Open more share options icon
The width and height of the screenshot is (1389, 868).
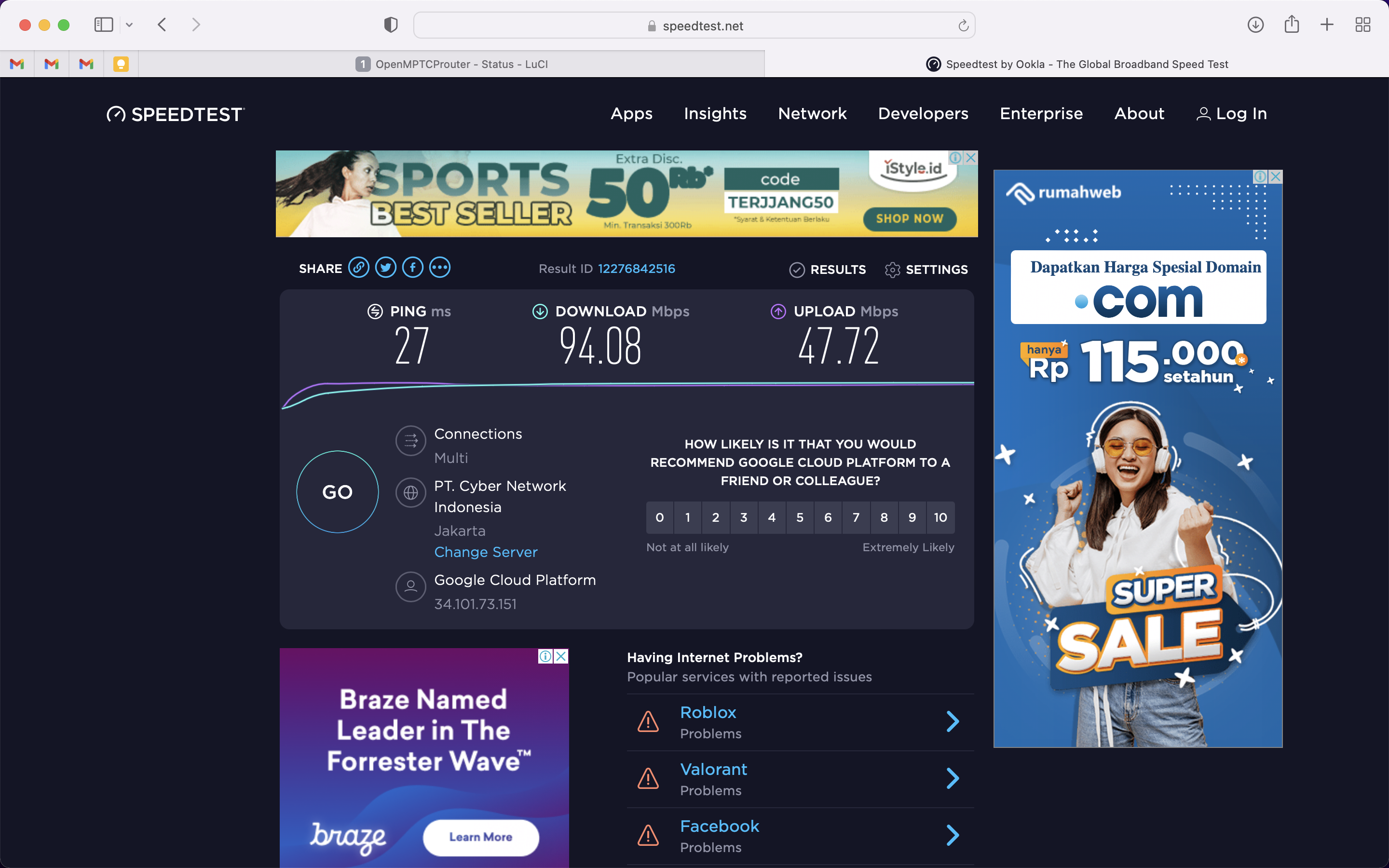tap(440, 268)
